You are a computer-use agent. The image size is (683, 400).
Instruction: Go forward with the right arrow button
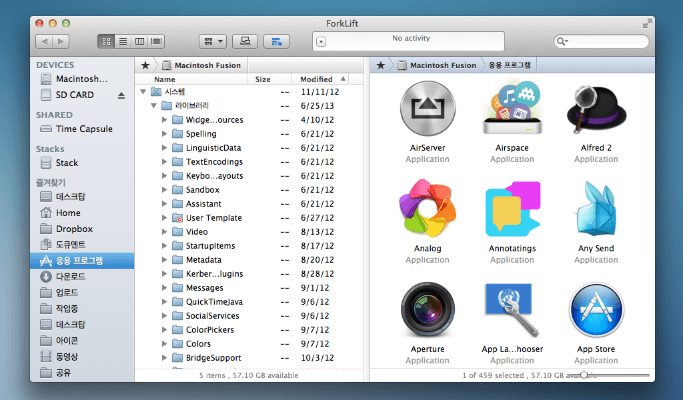coord(61,41)
